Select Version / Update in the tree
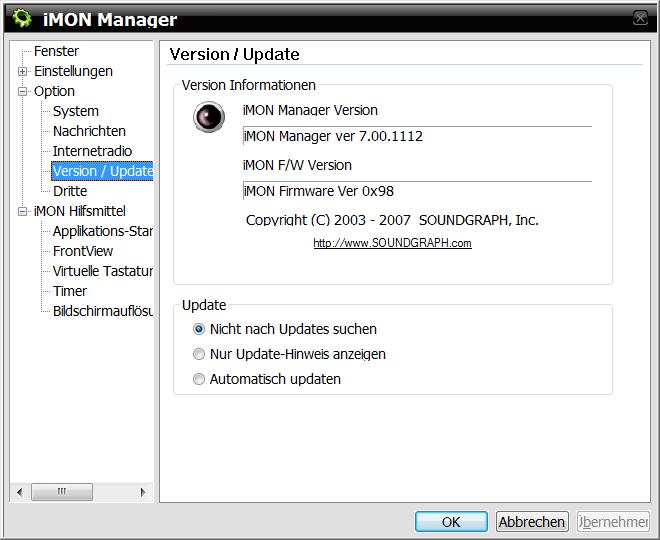The height and width of the screenshot is (540, 660). click(x=102, y=171)
